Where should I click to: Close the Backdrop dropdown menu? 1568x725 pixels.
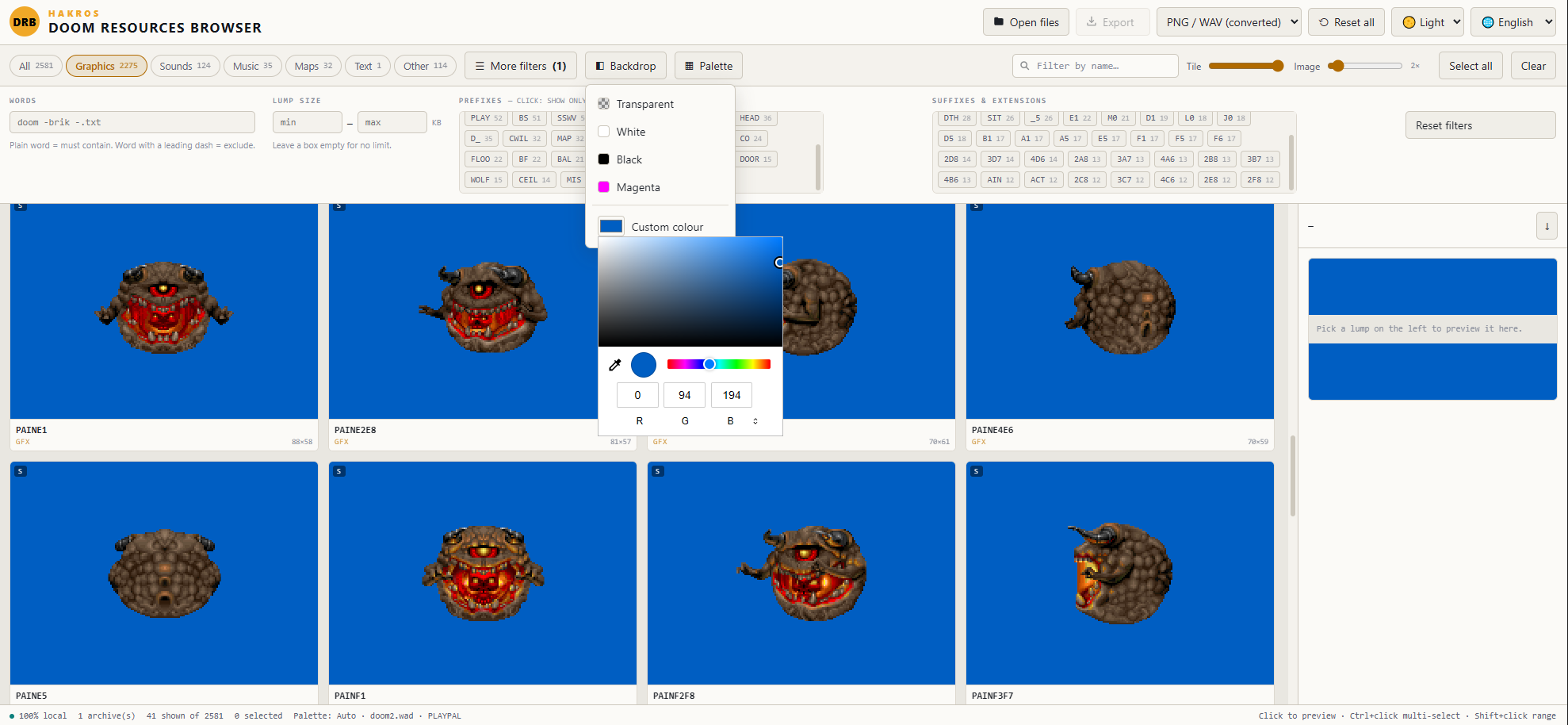[625, 66]
